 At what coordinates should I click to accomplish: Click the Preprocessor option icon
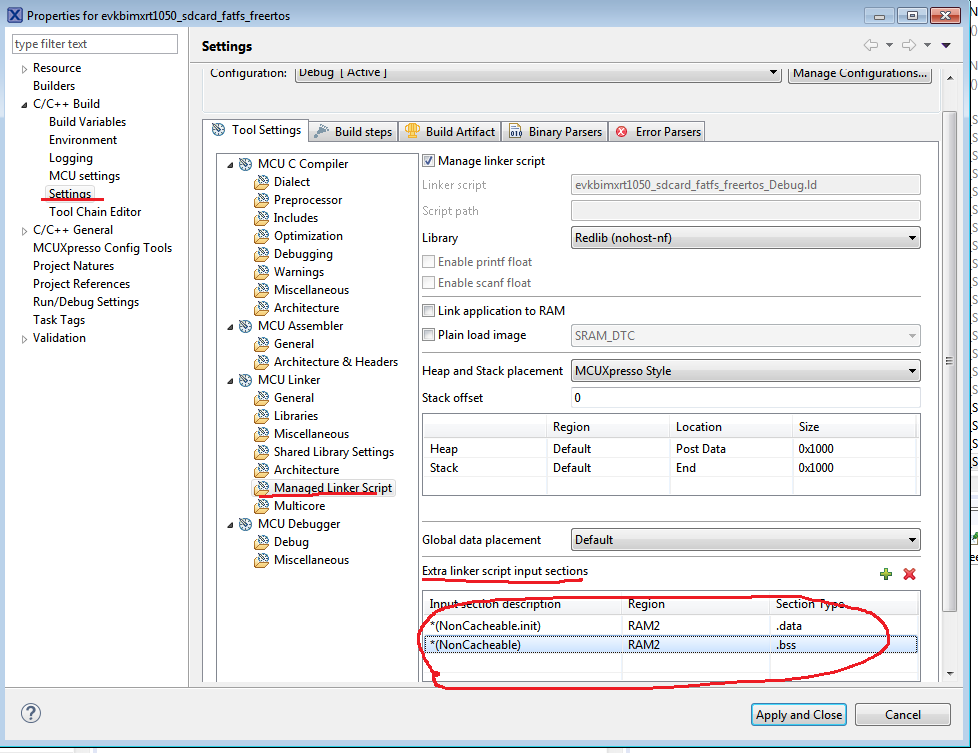point(262,200)
